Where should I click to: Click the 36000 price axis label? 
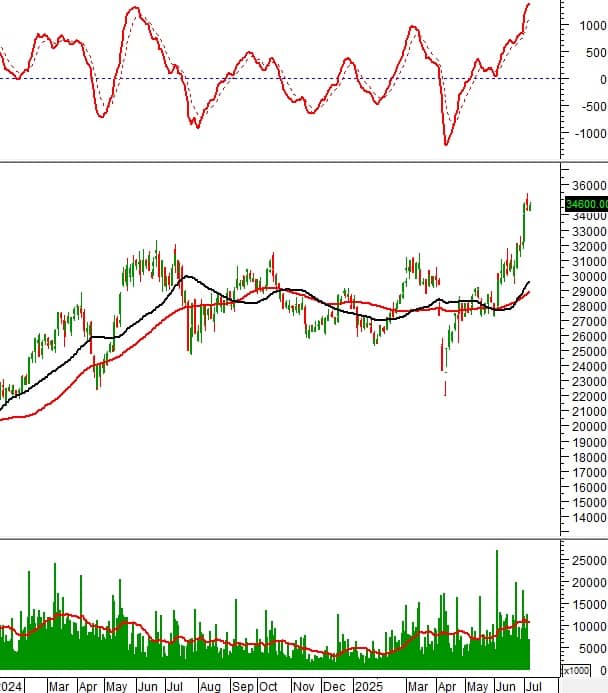(x=589, y=186)
